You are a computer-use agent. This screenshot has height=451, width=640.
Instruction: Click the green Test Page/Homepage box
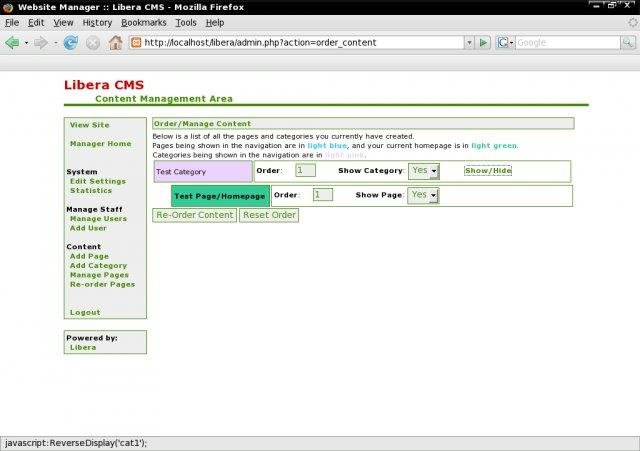click(220, 196)
